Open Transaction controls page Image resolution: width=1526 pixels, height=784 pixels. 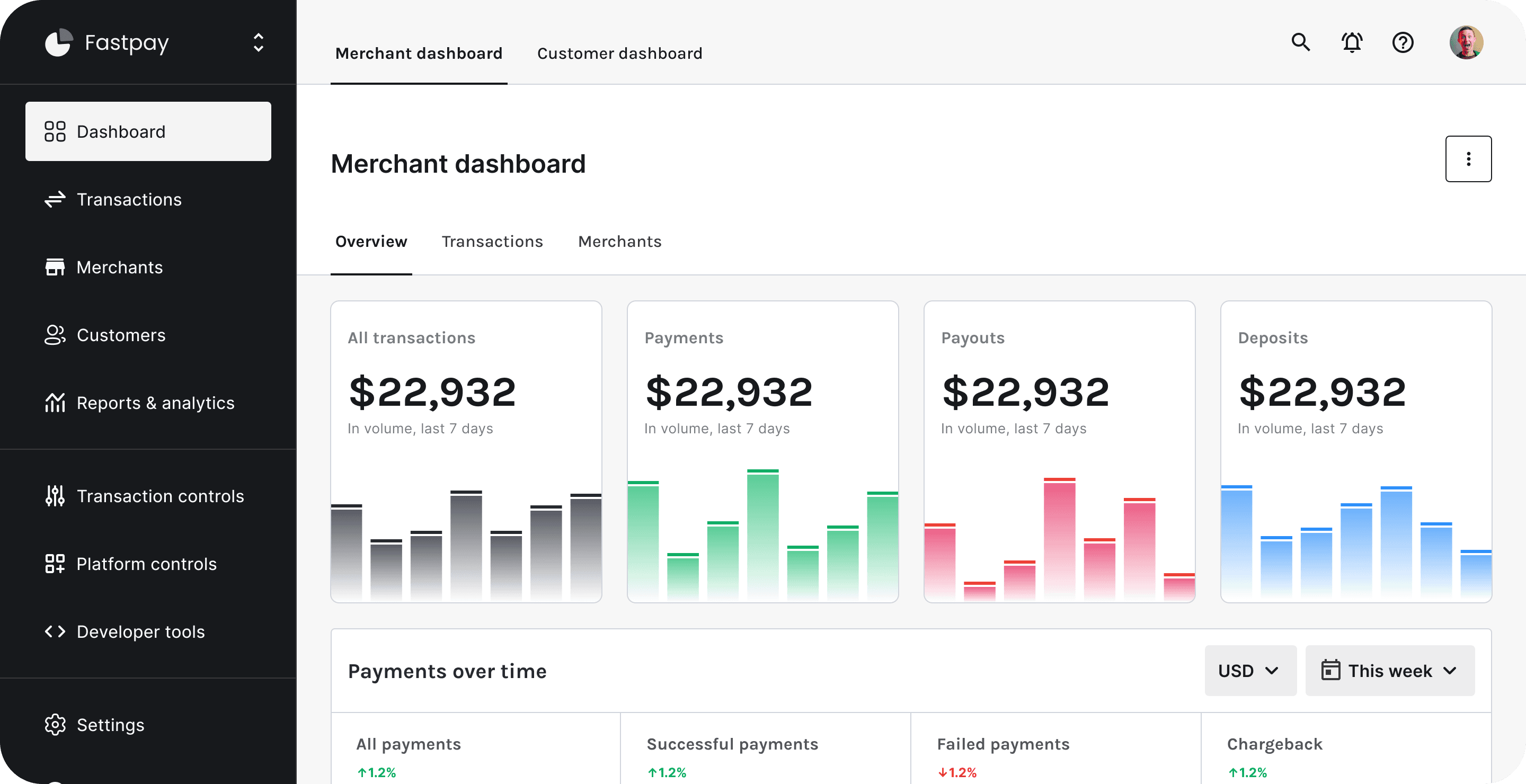[160, 496]
